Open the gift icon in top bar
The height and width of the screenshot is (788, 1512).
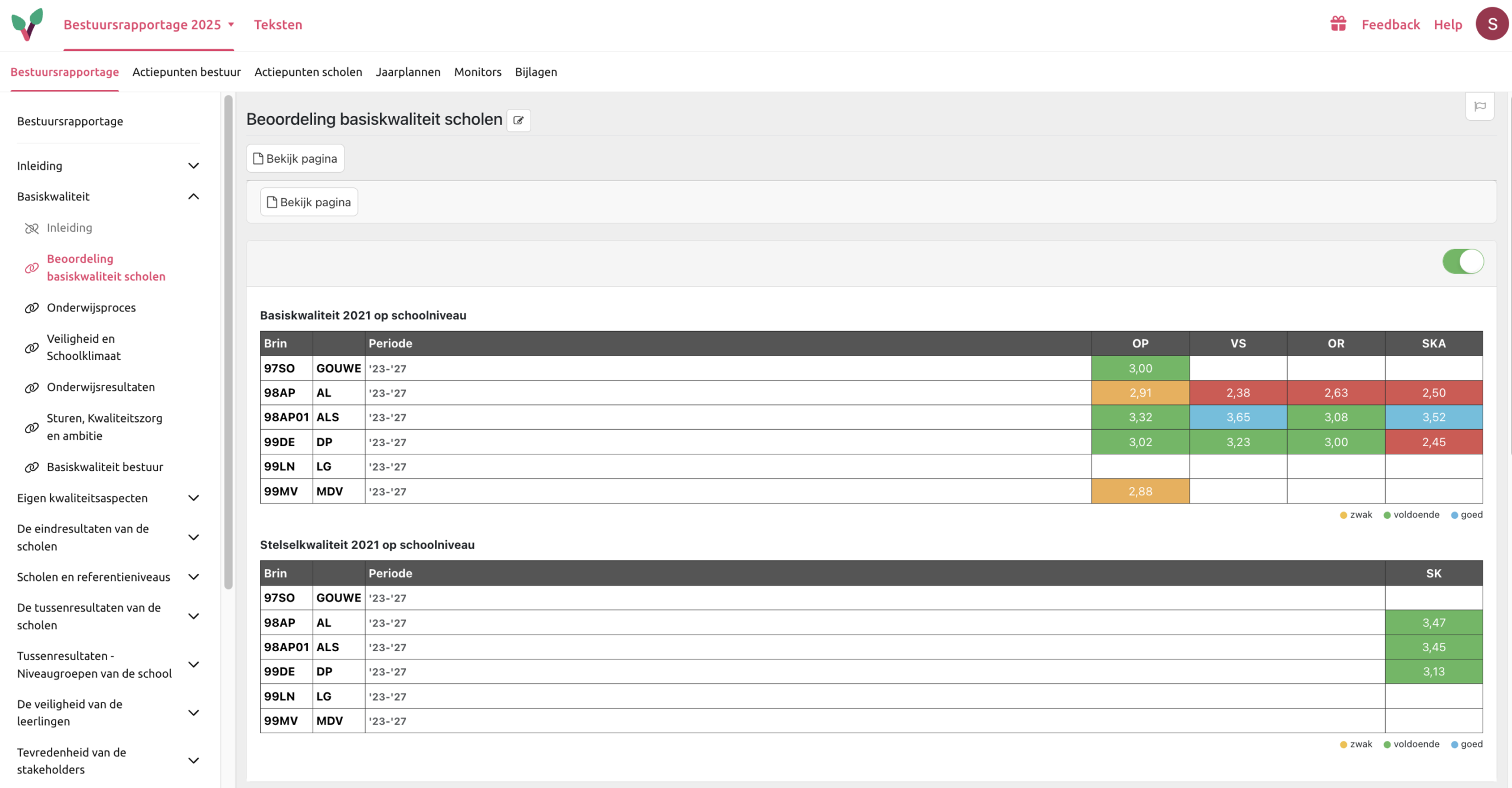click(1338, 24)
